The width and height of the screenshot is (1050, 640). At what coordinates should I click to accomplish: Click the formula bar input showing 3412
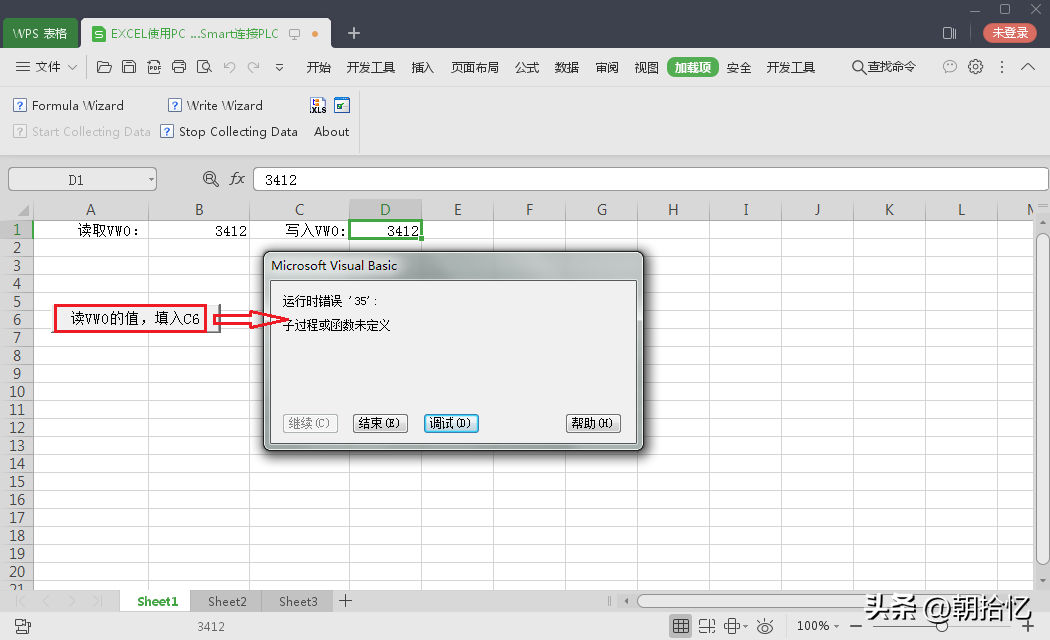click(650, 180)
